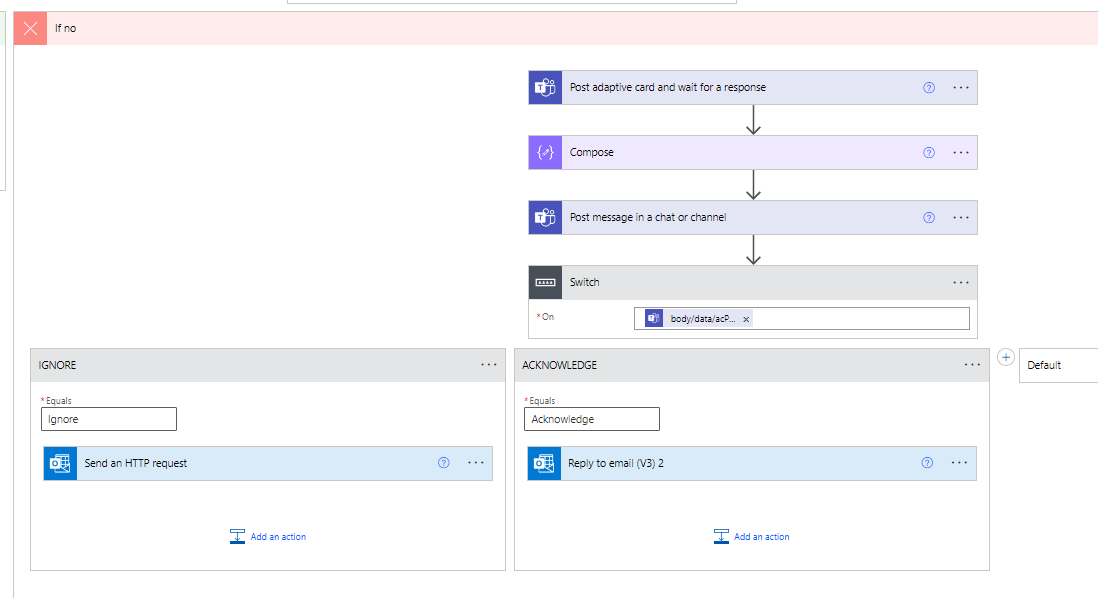Open the IGNORE case ellipsis menu
1098x598 pixels.
tap(489, 364)
